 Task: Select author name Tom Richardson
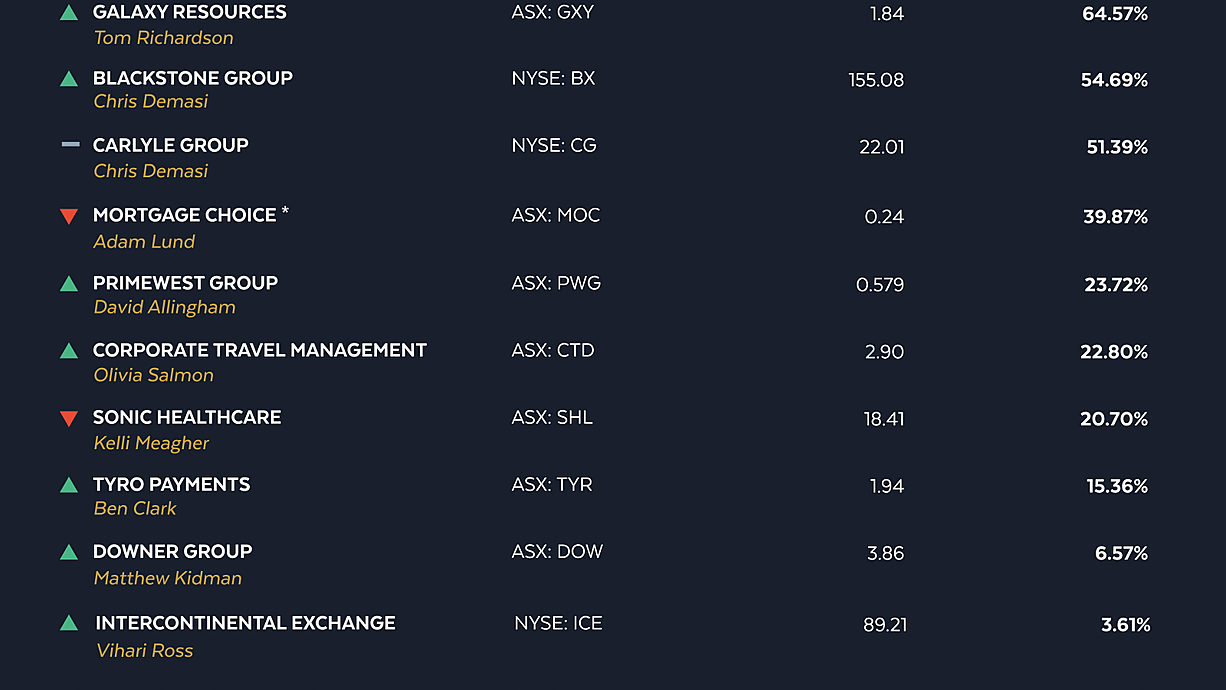(164, 38)
